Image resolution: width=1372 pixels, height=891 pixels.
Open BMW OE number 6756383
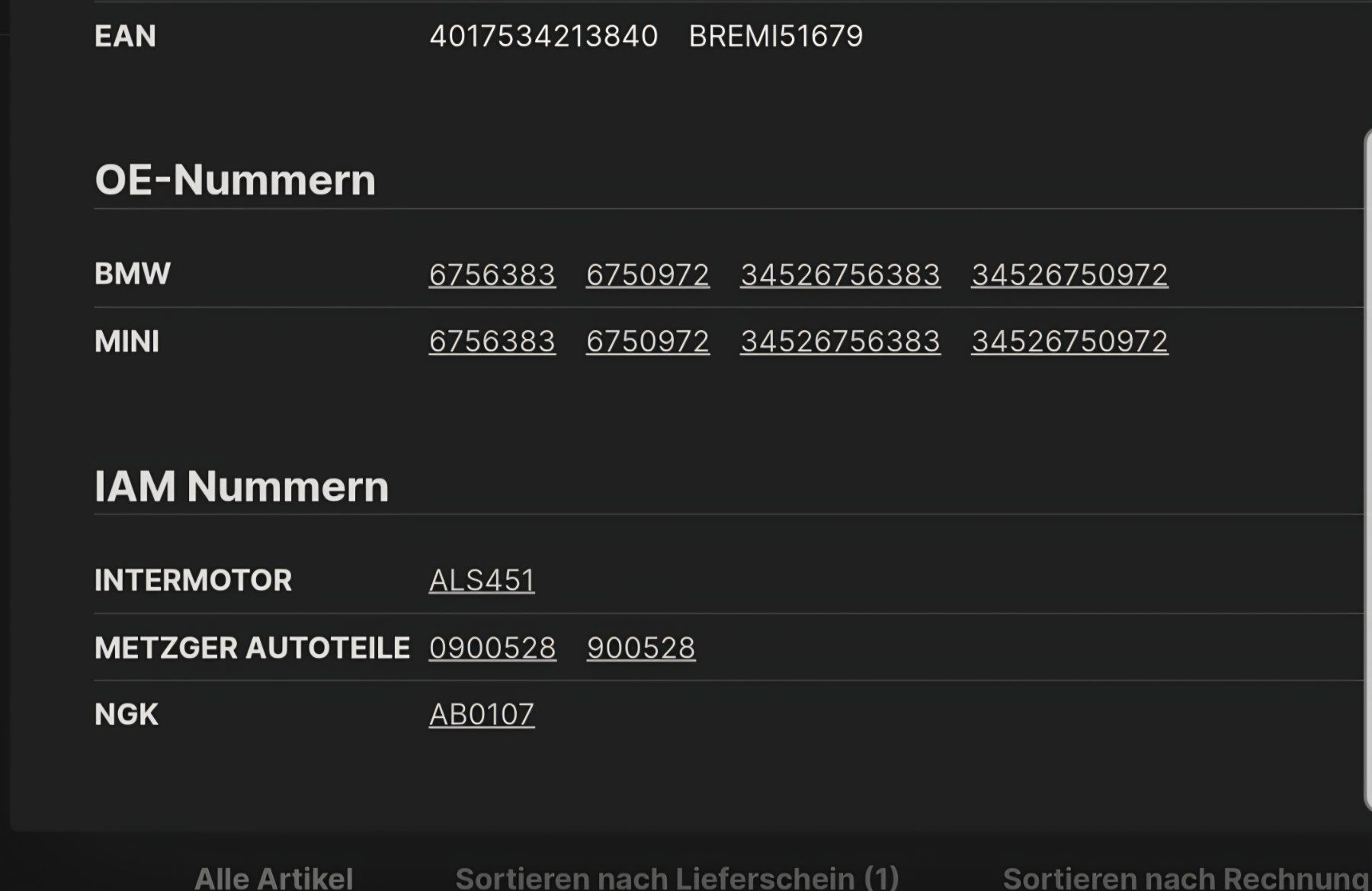pos(492,274)
